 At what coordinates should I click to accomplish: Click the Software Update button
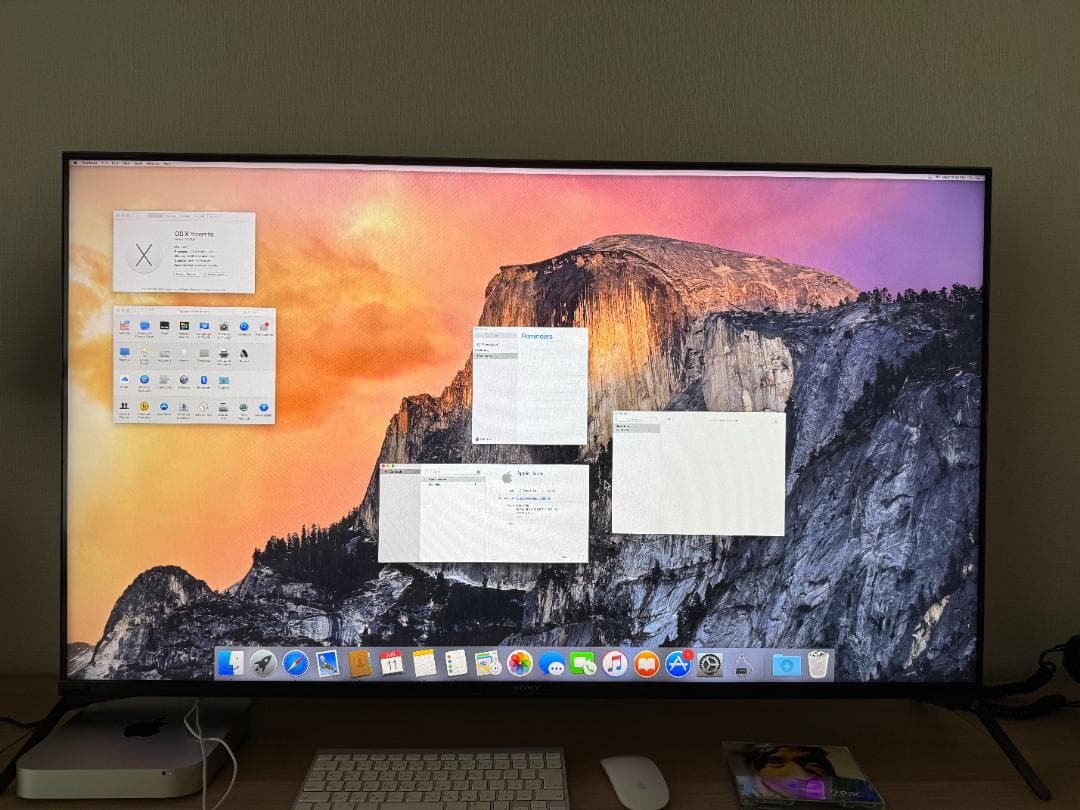click(x=216, y=274)
